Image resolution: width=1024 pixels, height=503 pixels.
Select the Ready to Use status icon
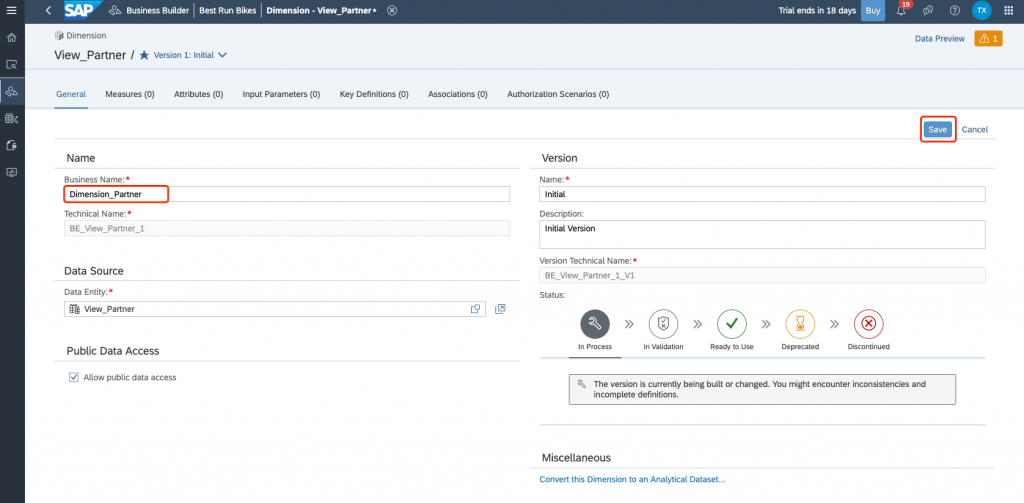732,323
